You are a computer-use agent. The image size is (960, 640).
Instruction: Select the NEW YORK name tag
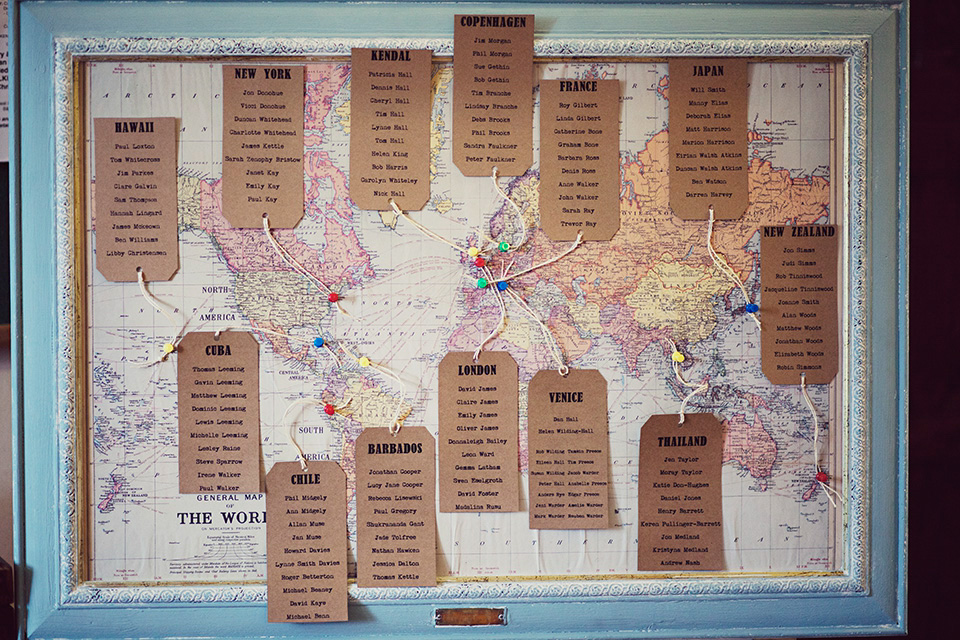coord(263,146)
